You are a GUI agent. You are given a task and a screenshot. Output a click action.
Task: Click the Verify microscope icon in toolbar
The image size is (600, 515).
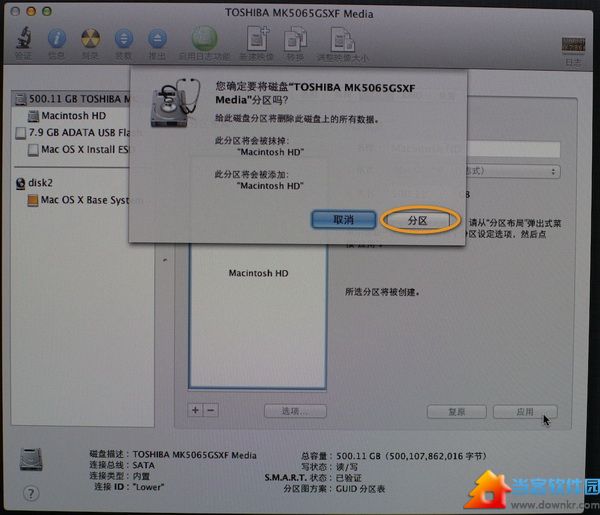pos(24,38)
